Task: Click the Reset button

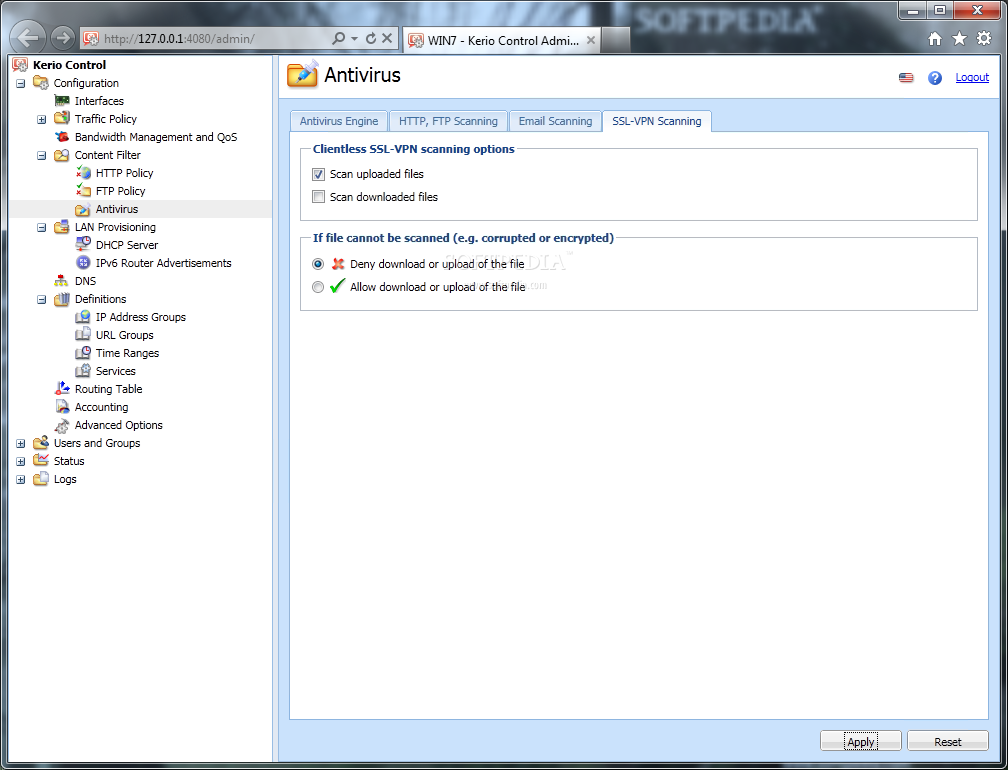Action: coord(948,741)
